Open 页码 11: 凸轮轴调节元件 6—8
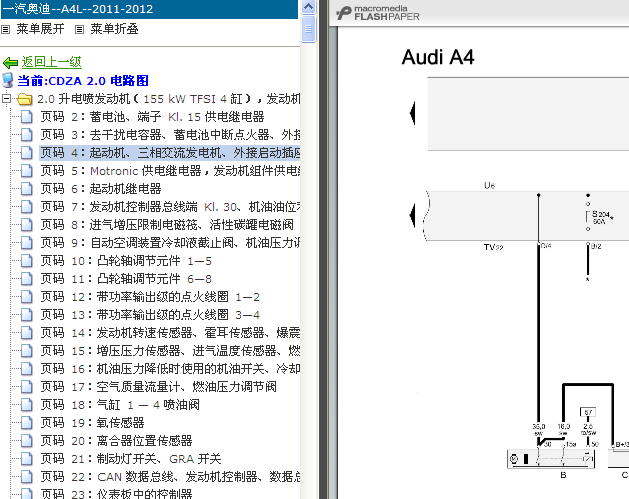This screenshot has width=629, height=499. (x=126, y=279)
